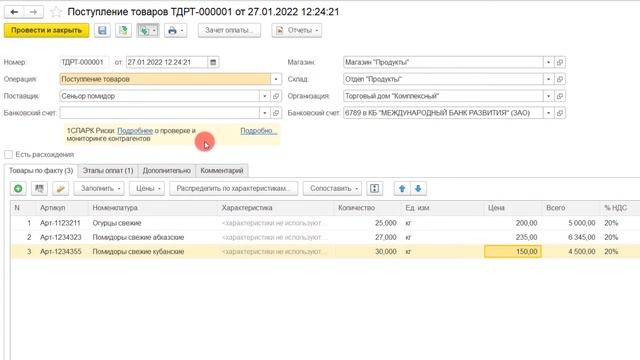This screenshot has height=360, width=640.
Task: Click the Зачет оплаты button
Action: coord(229,31)
